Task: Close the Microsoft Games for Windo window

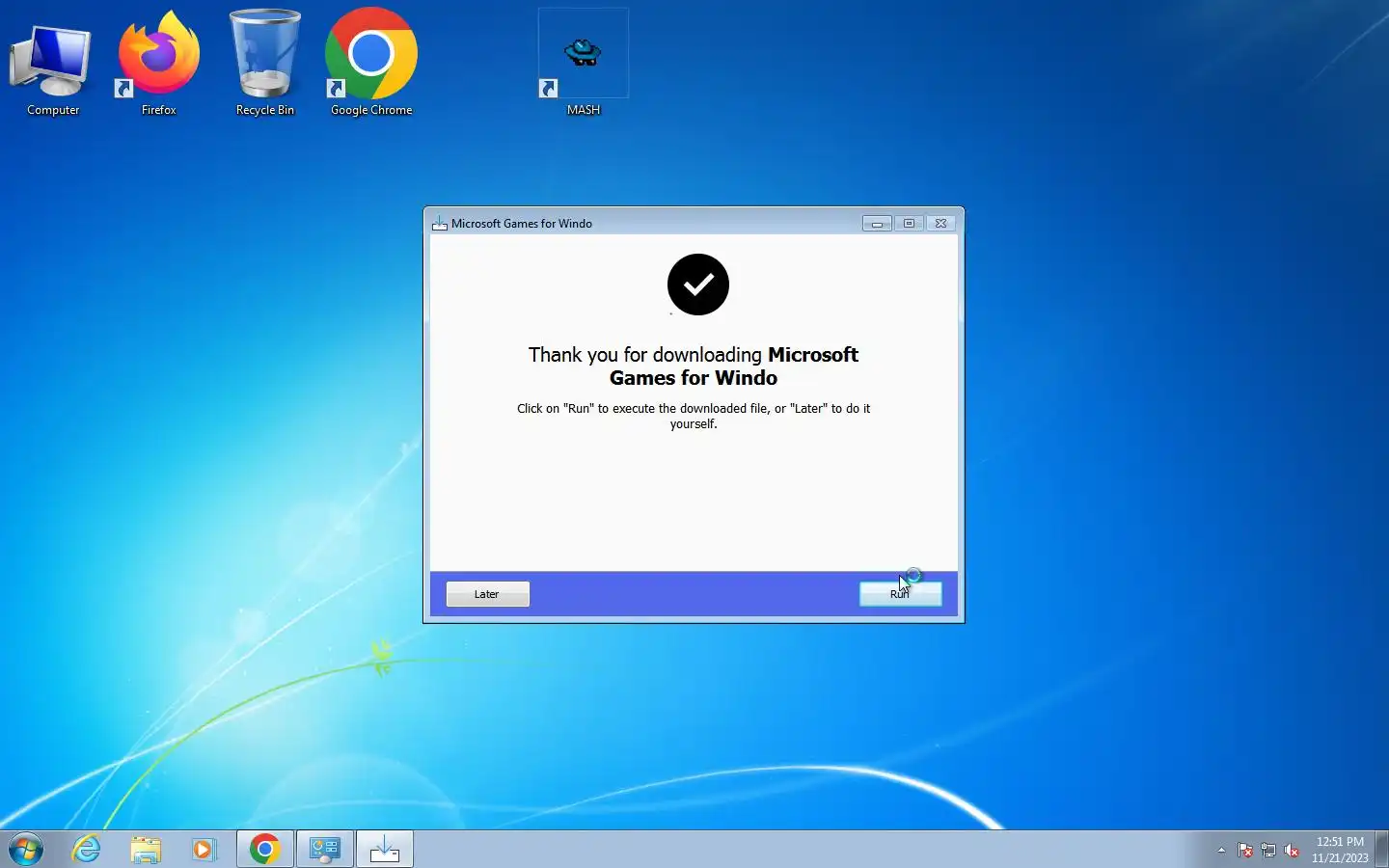Action: point(941,223)
